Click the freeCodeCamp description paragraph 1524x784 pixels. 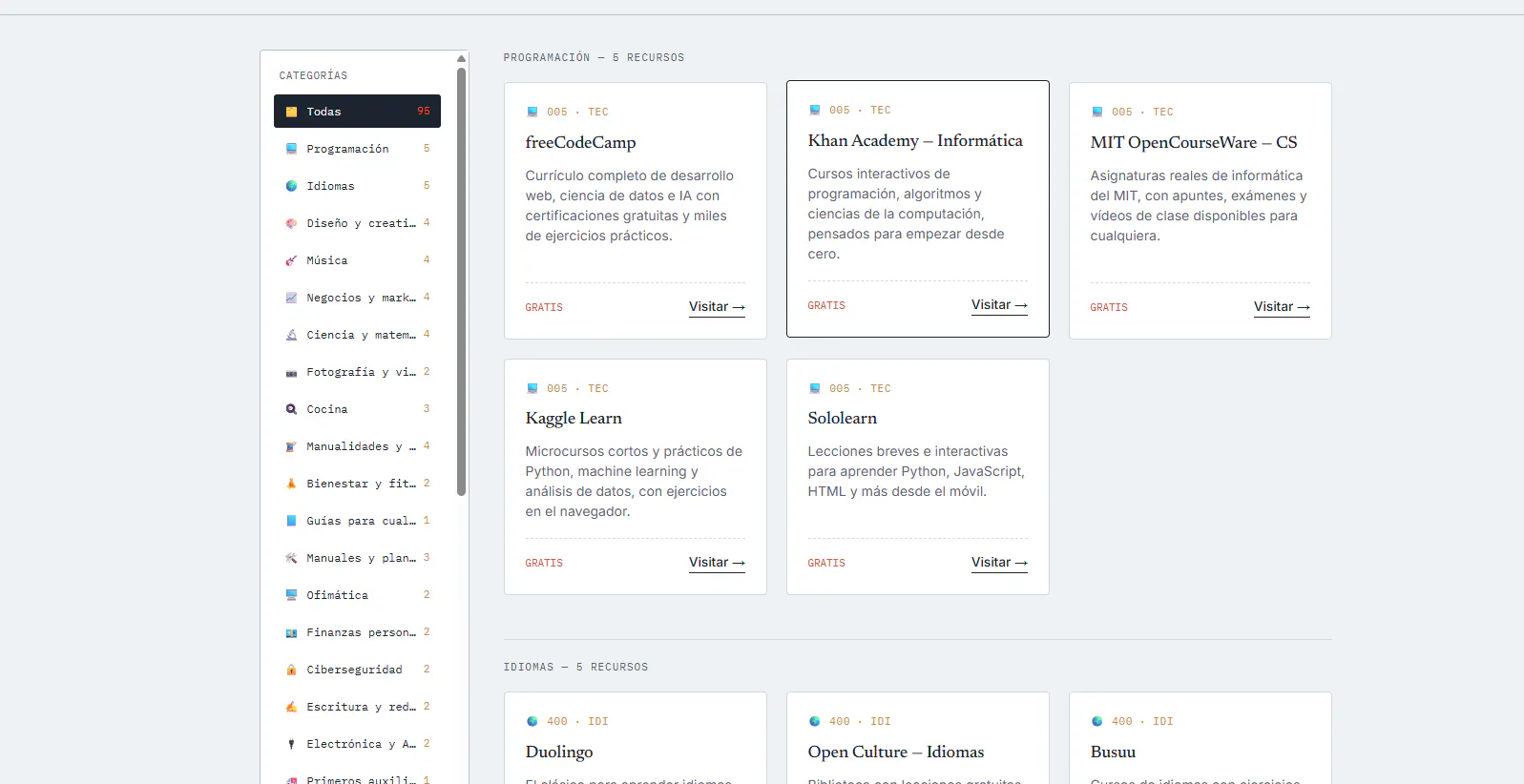(x=630, y=206)
